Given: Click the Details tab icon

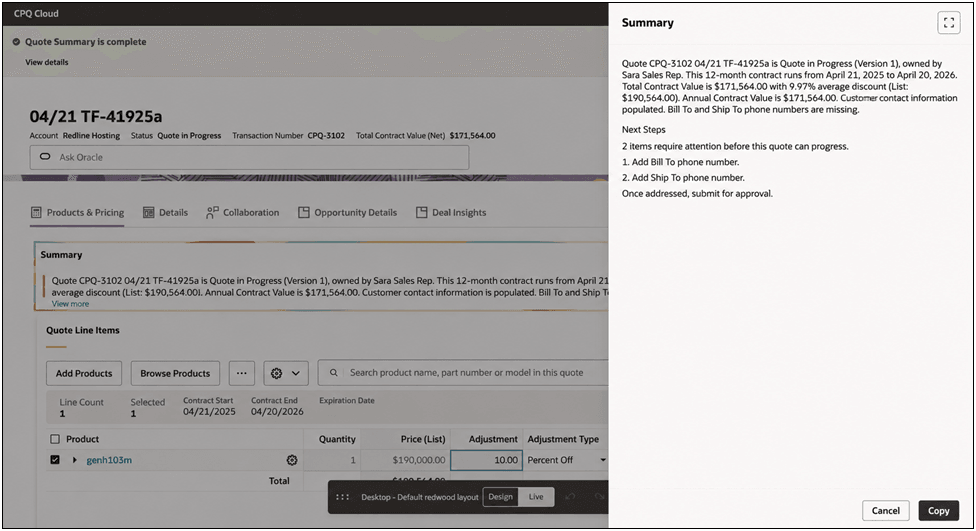Looking at the screenshot, I should 148,212.
